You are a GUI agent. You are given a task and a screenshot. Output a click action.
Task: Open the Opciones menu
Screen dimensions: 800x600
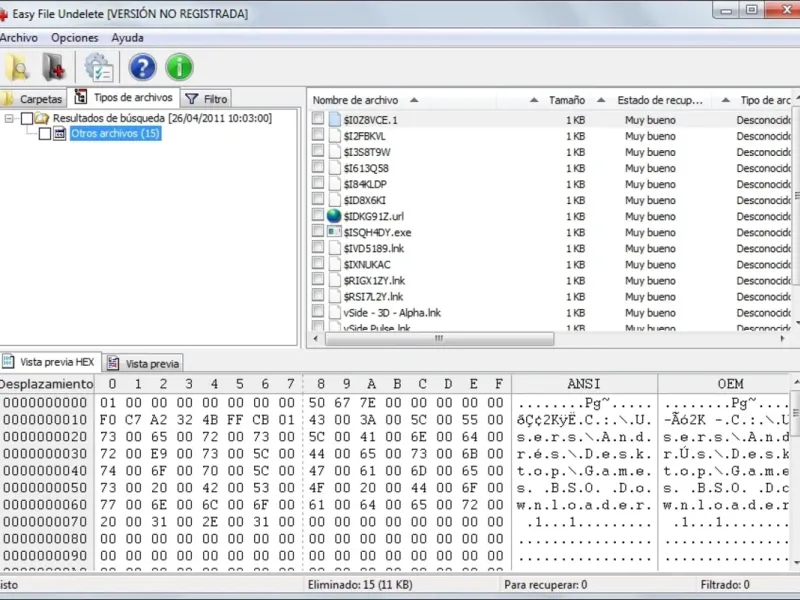pyautogui.click(x=74, y=38)
